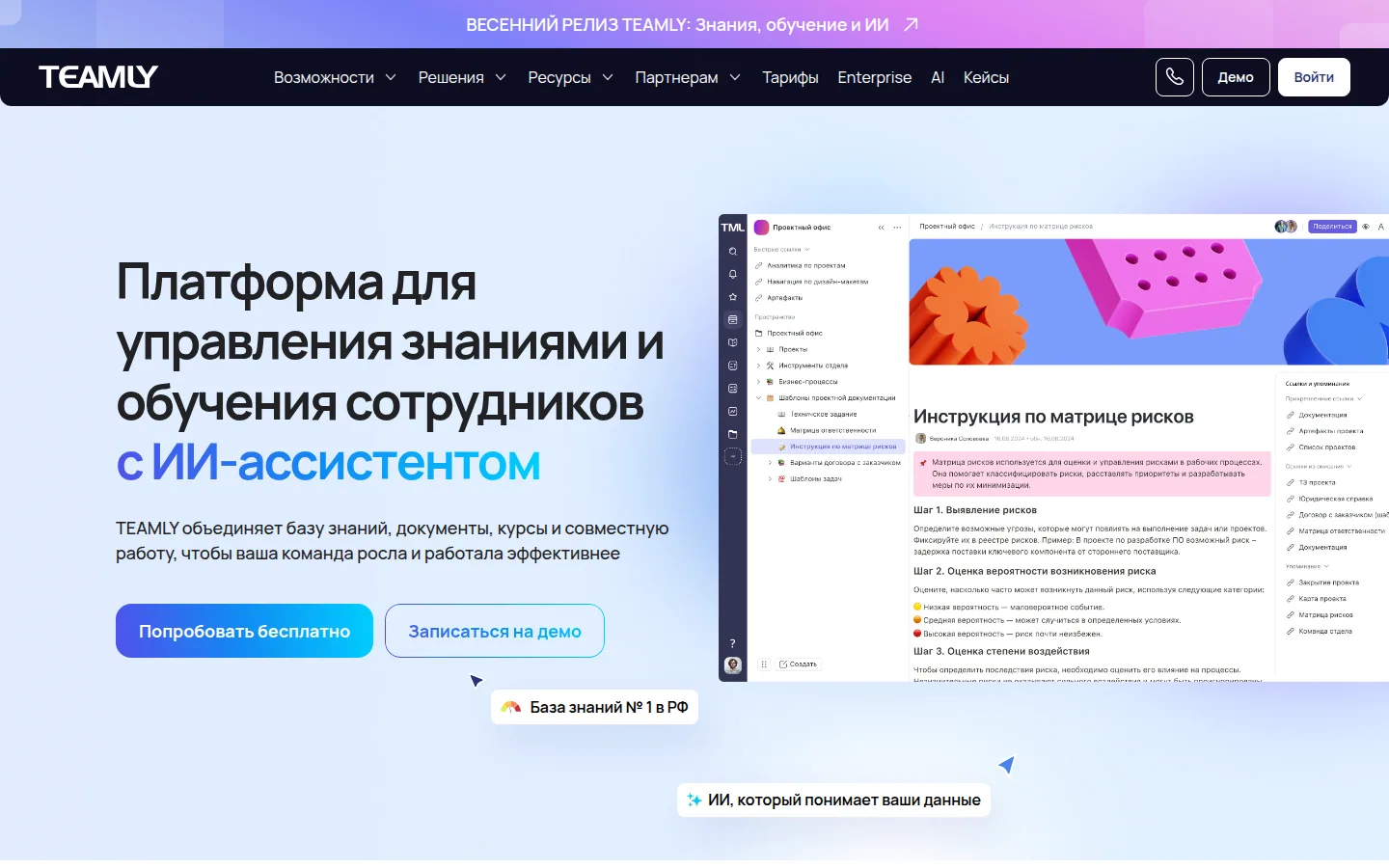The width and height of the screenshot is (1389, 868).
Task: Open the Кейсы menu item
Action: tap(986, 77)
